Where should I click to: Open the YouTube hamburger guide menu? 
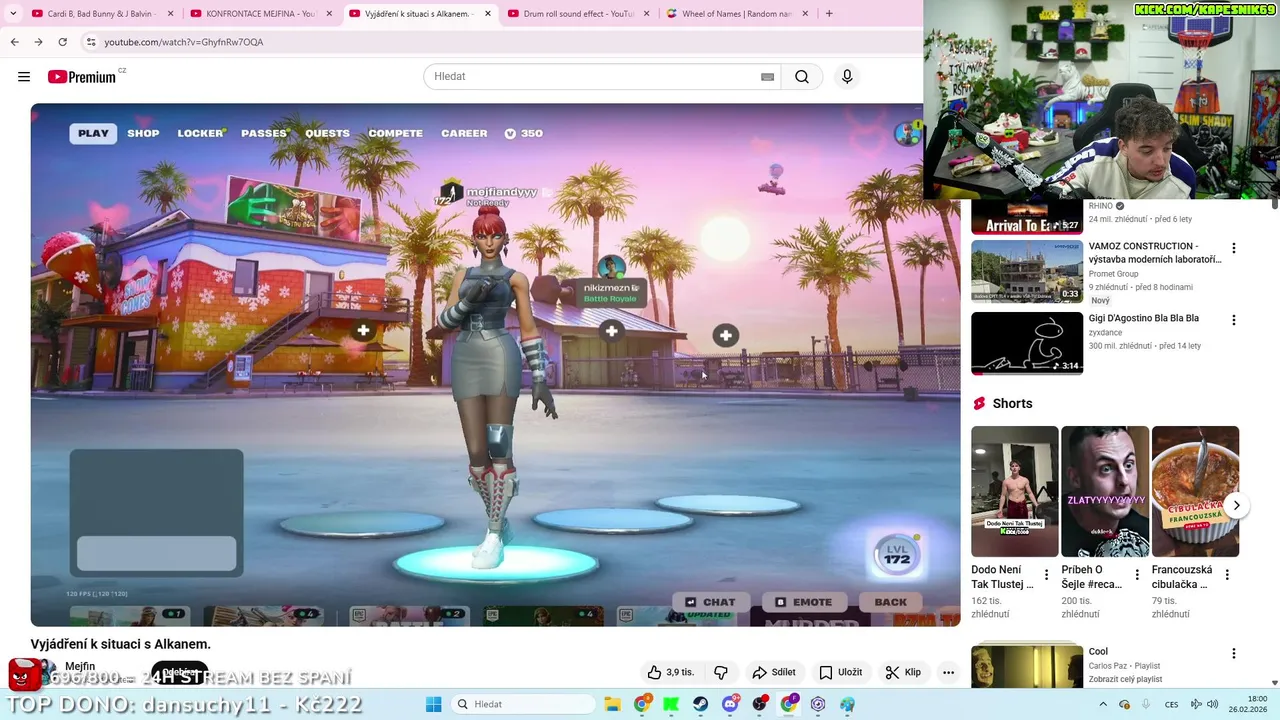(24, 77)
